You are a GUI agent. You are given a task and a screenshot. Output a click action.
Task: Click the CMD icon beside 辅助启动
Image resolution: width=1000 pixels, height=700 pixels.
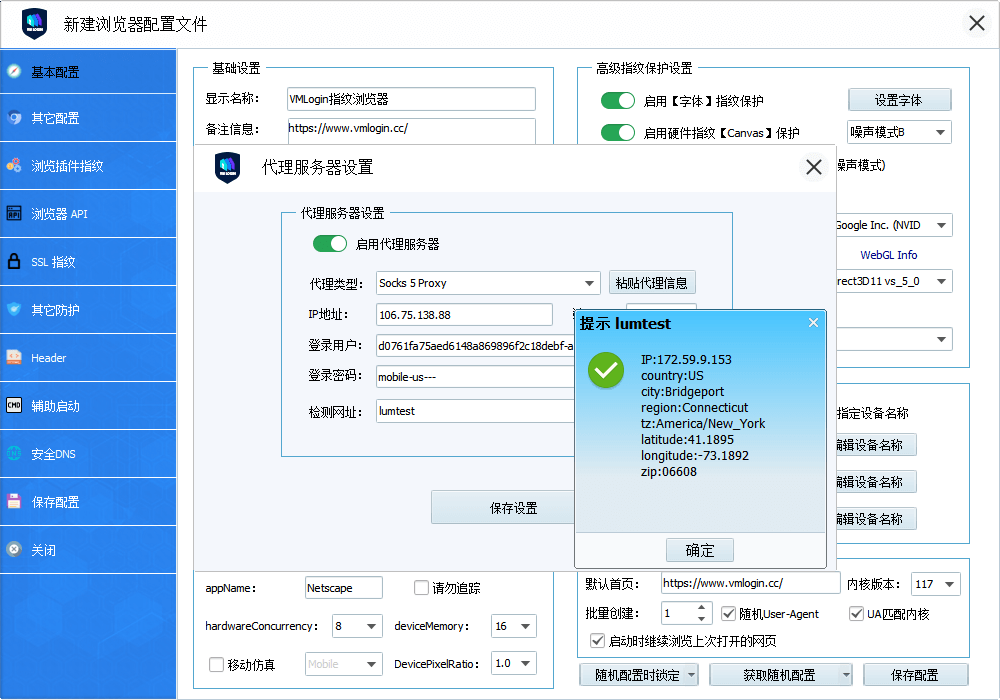click(x=14, y=405)
